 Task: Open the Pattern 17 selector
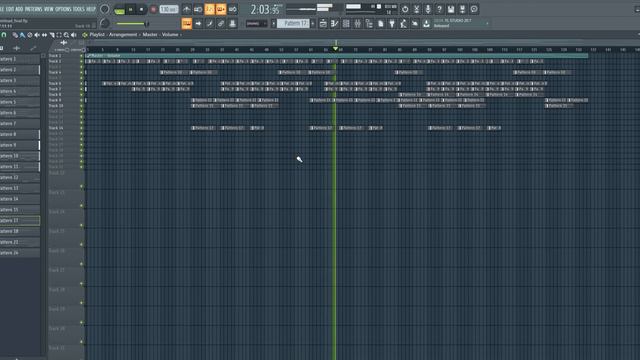click(293, 24)
